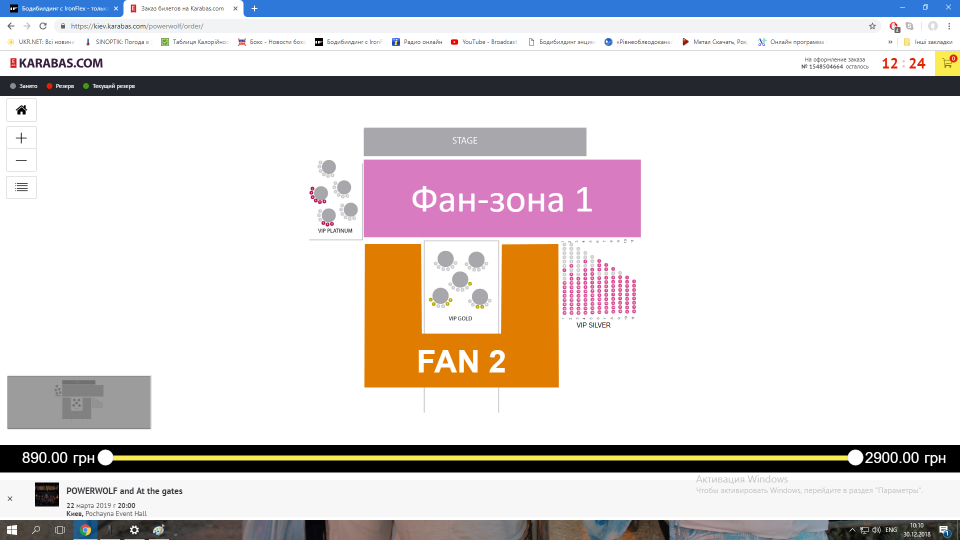Viewport: 960px width, 540px height.
Task: Open the yellow shopping cart
Action: (x=946, y=64)
